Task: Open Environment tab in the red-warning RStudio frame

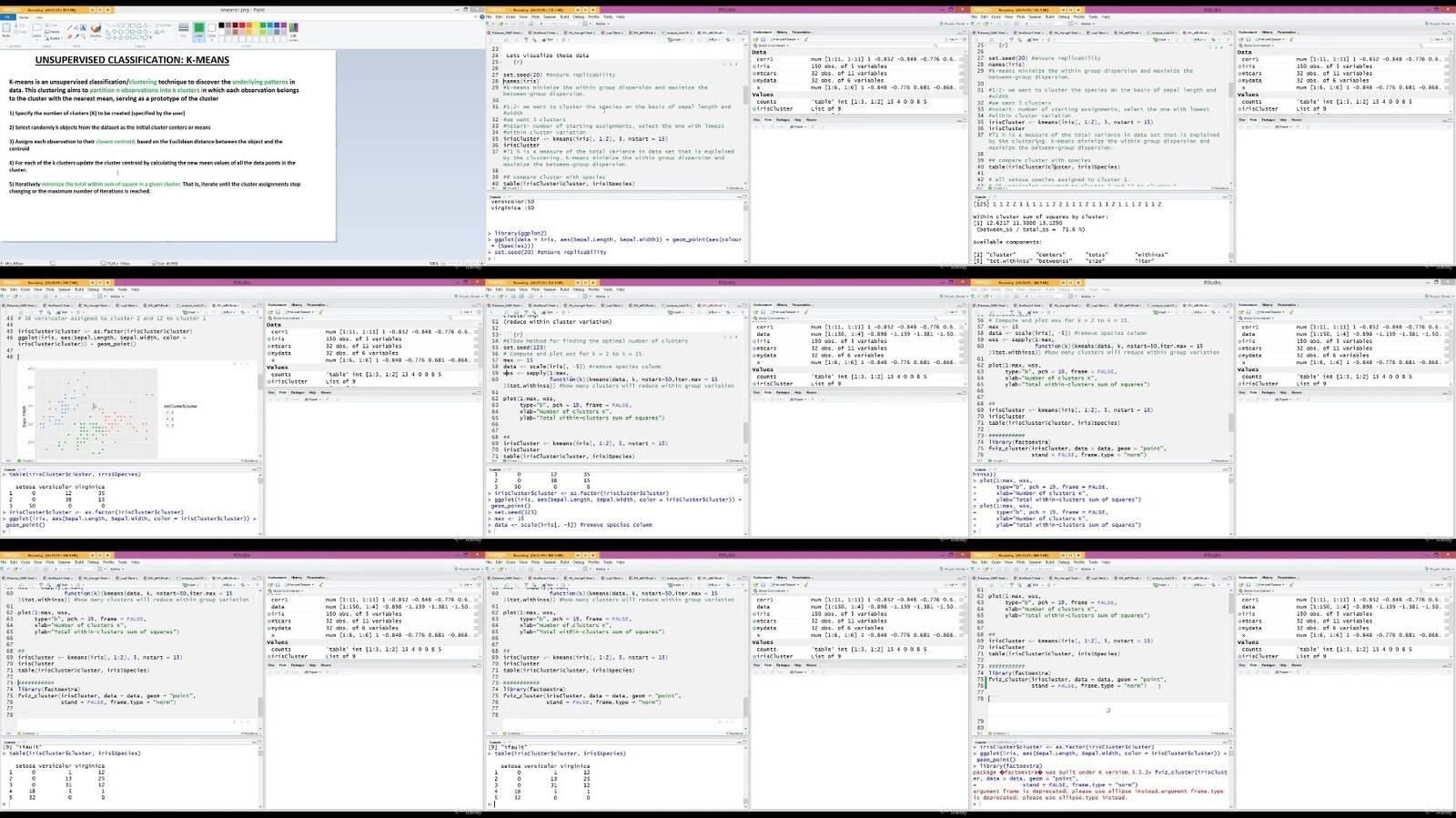Action: [x=1248, y=578]
